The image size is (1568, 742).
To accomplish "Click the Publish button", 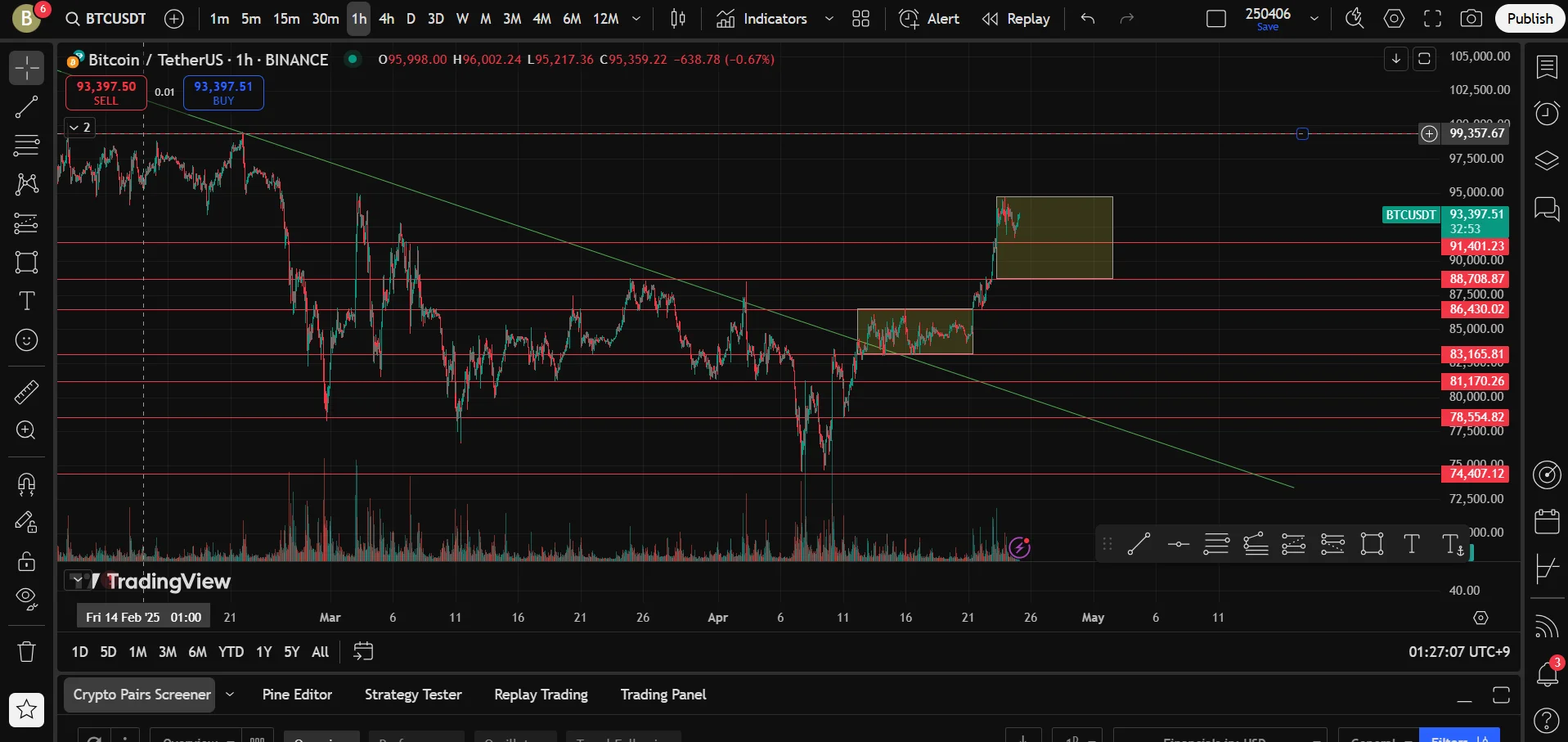I will (x=1530, y=19).
